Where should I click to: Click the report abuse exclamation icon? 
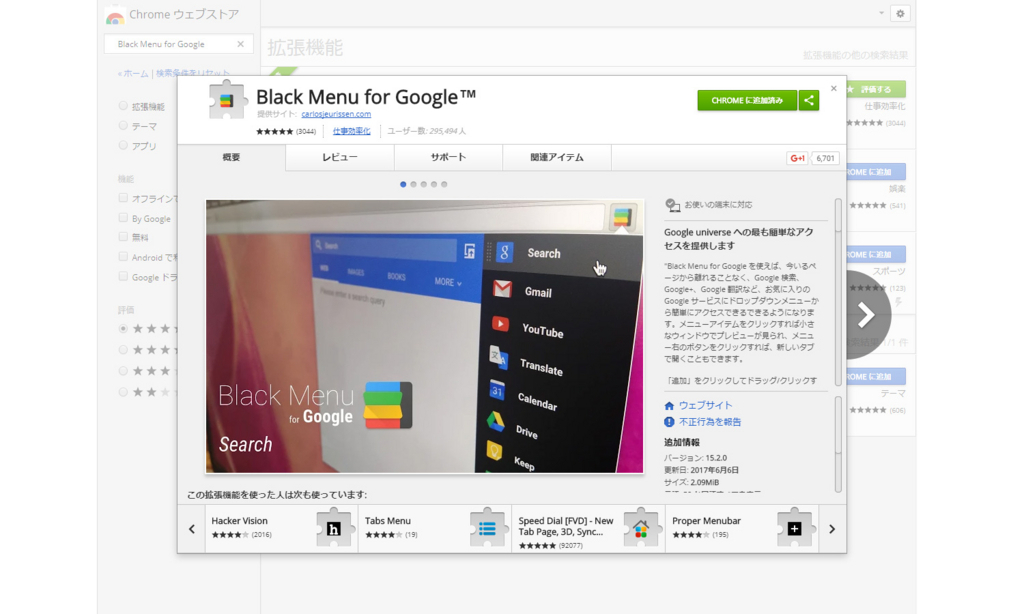[x=669, y=422]
